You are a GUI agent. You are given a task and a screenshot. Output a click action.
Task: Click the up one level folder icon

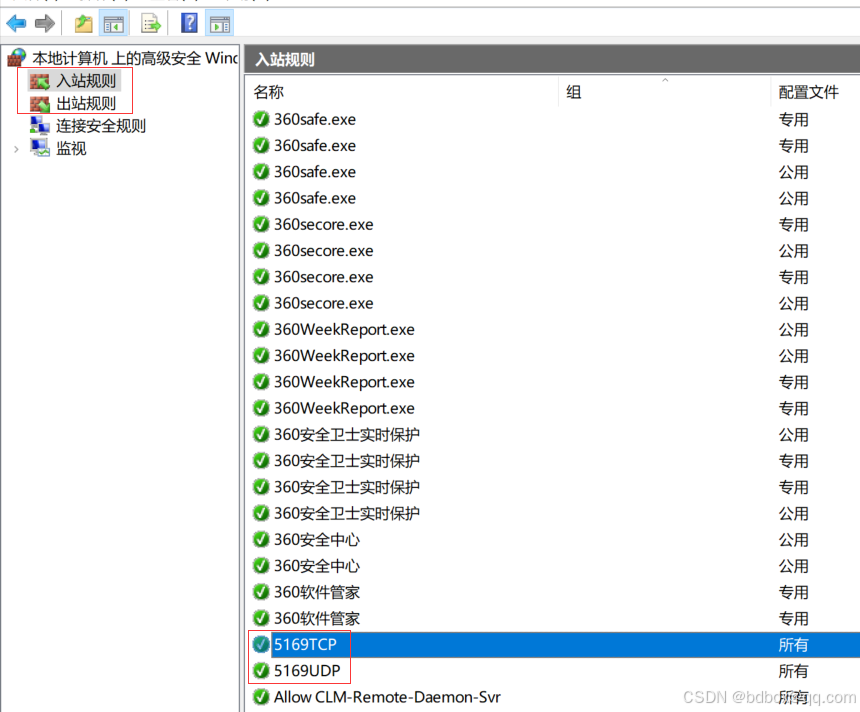83,24
